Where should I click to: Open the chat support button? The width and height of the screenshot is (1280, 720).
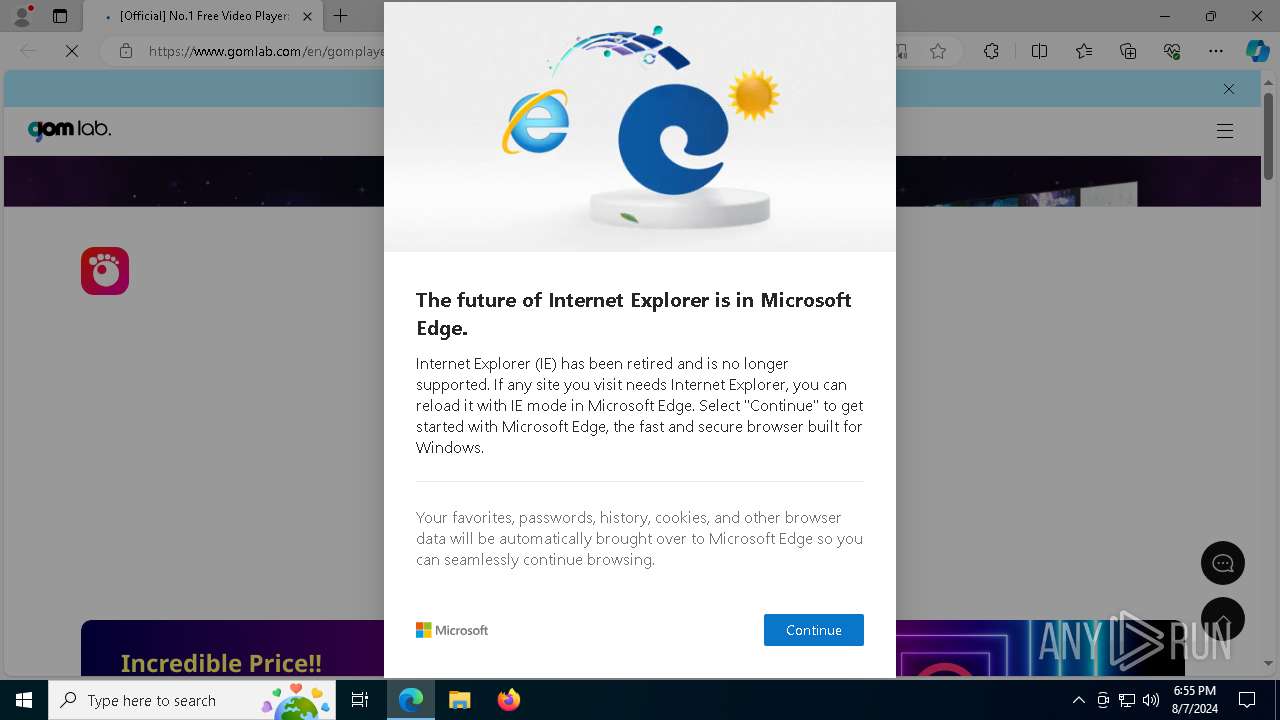click(x=1223, y=563)
